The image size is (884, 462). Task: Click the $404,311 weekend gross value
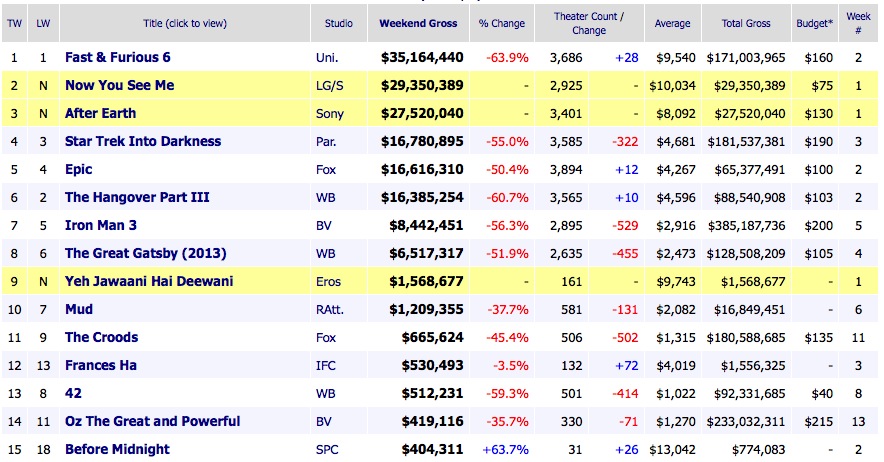(432, 450)
